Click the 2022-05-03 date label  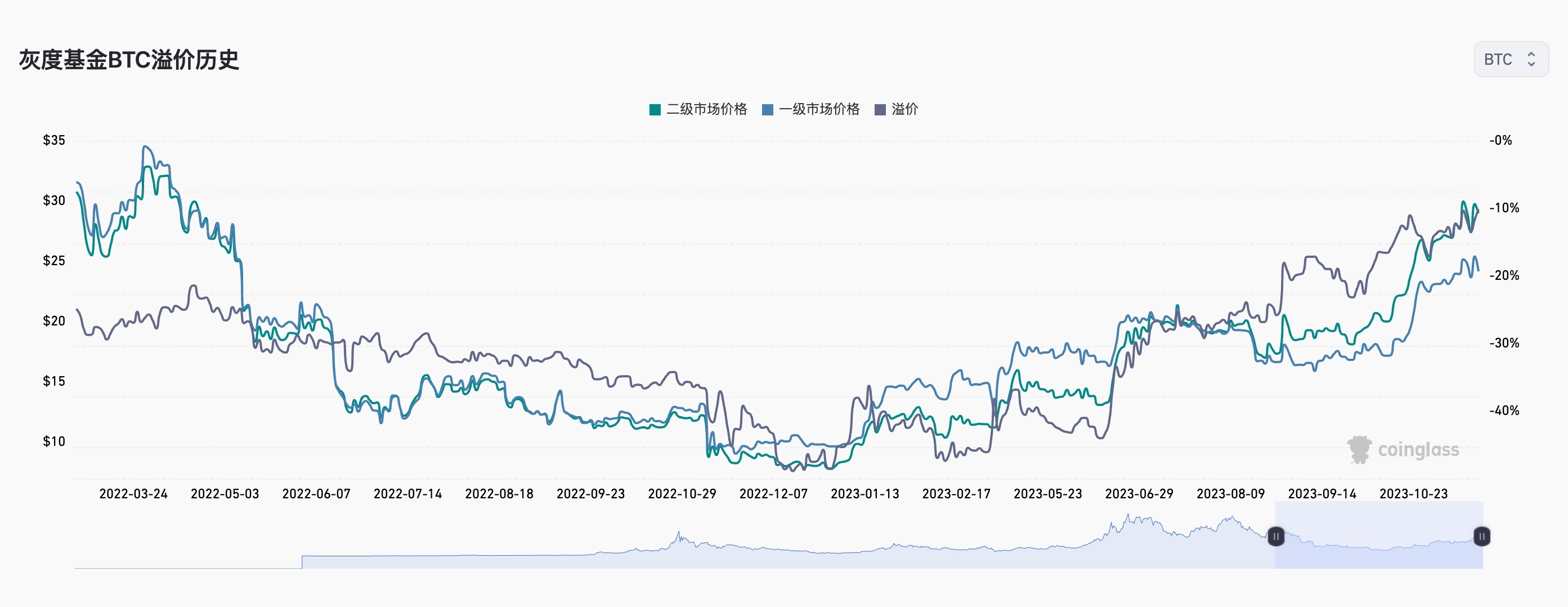coord(225,494)
